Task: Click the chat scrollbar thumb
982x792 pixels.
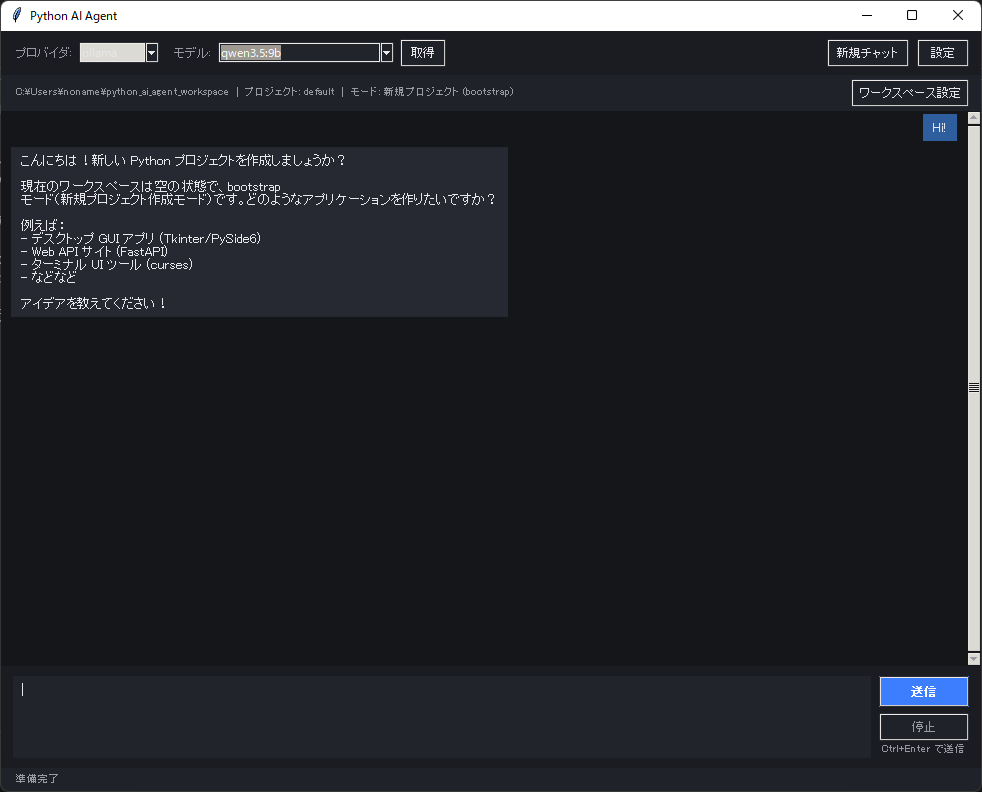Action: coord(974,388)
